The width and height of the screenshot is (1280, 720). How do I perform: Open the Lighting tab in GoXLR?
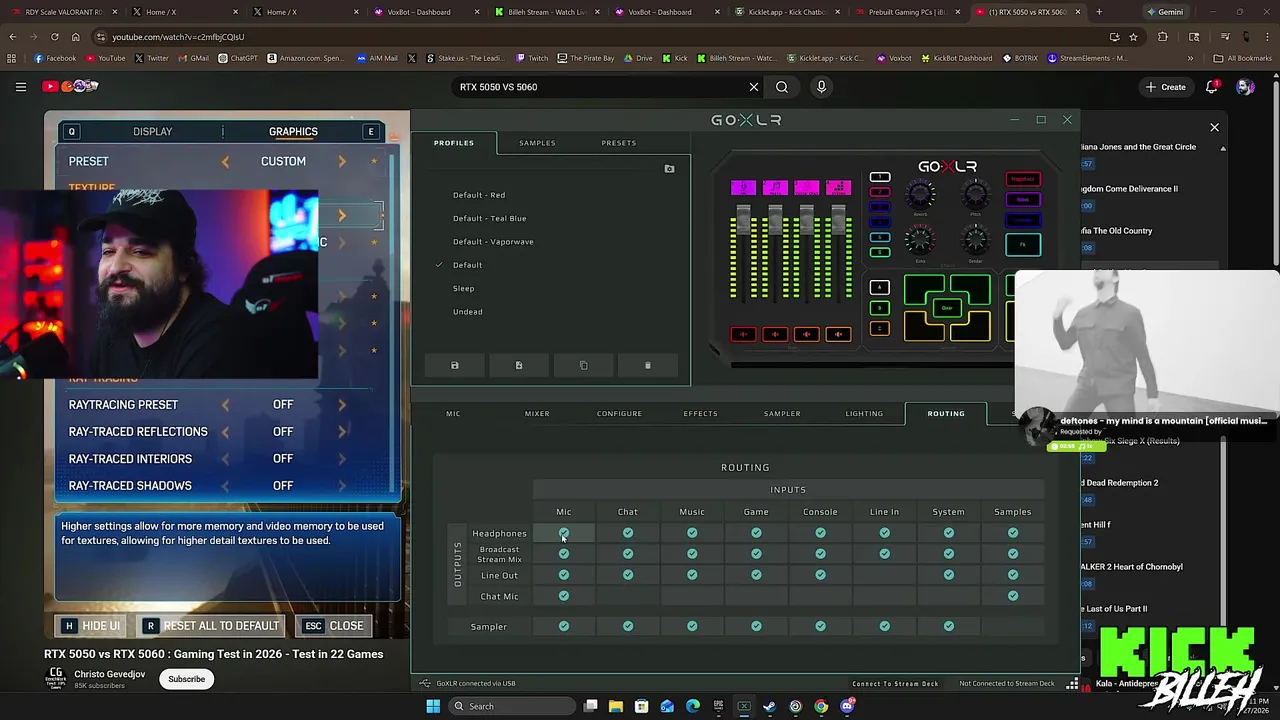[x=864, y=413]
